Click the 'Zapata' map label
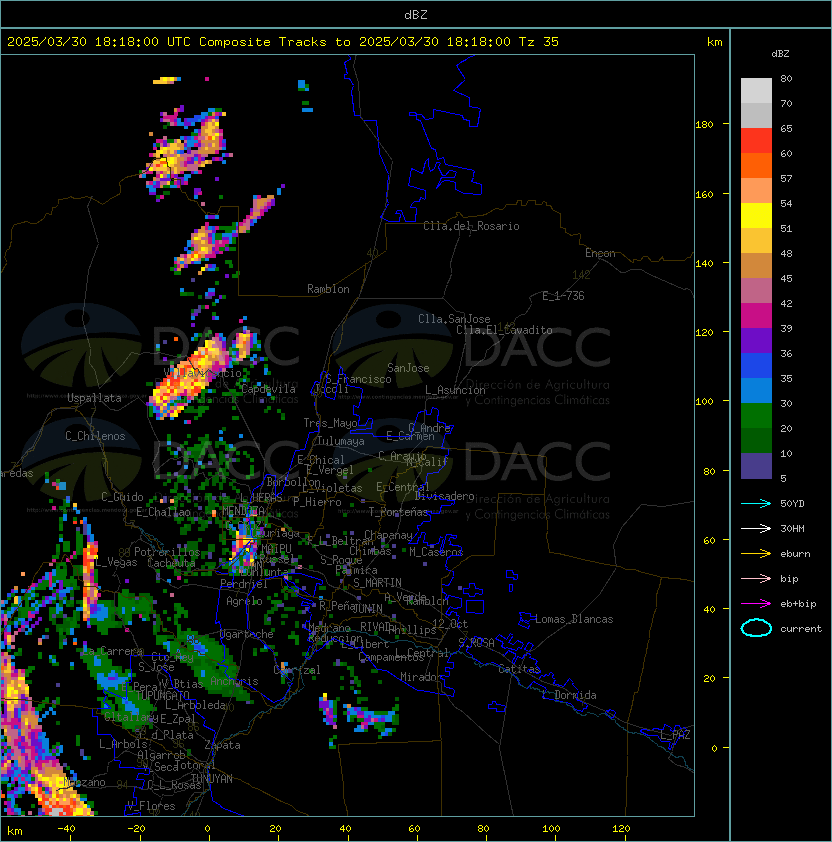 tap(222, 745)
